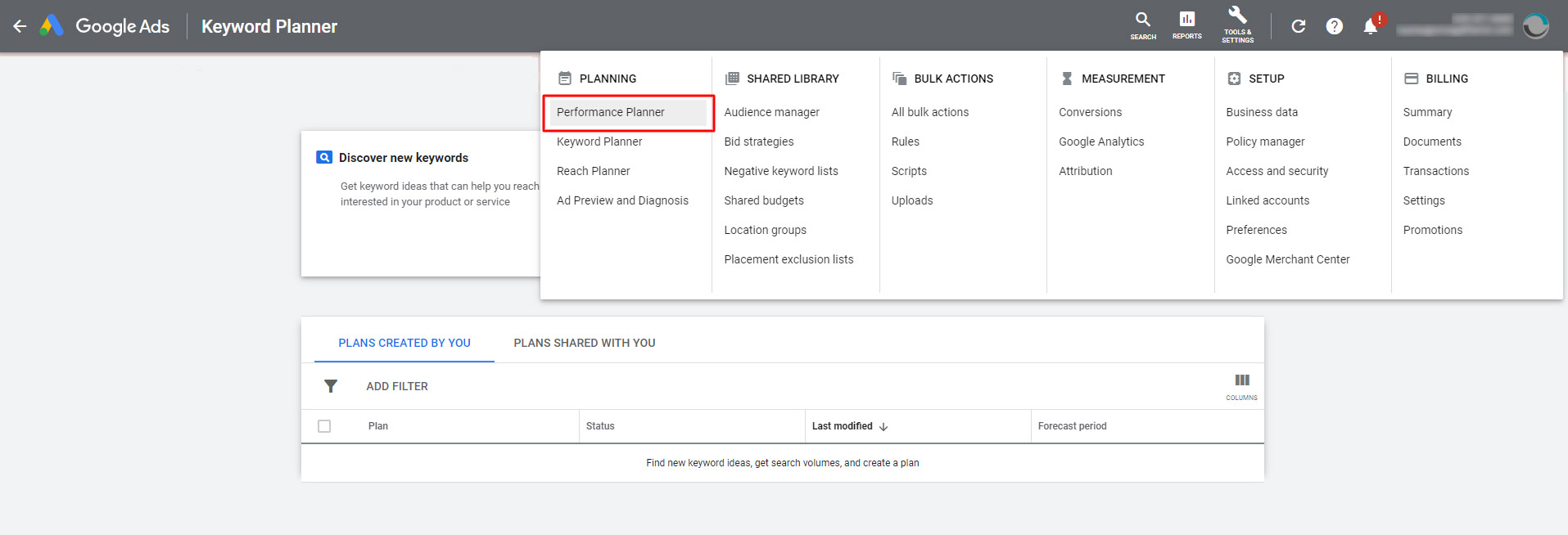Click the Discover new keywords card title
Screen dimensions: 1568x535
[x=404, y=158]
